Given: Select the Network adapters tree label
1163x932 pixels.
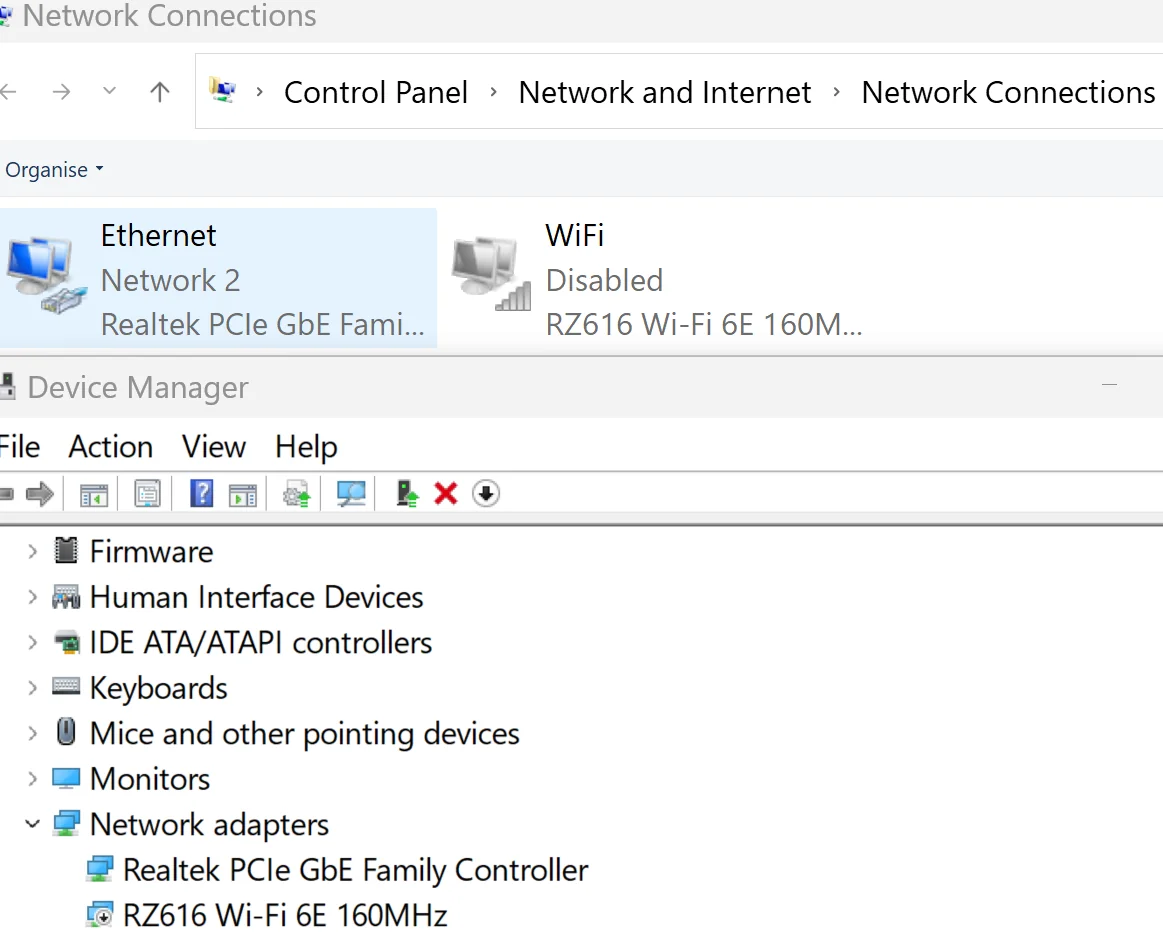Looking at the screenshot, I should click(209, 825).
